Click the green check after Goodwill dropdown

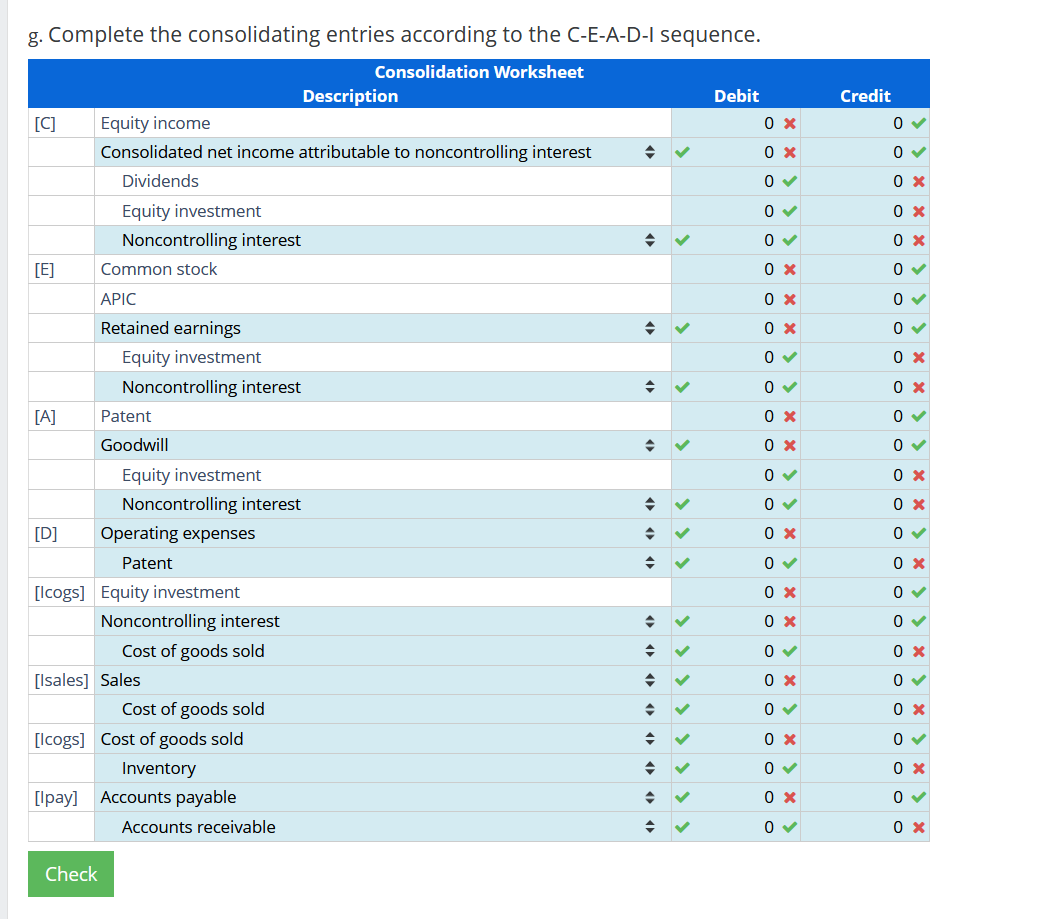coord(682,445)
